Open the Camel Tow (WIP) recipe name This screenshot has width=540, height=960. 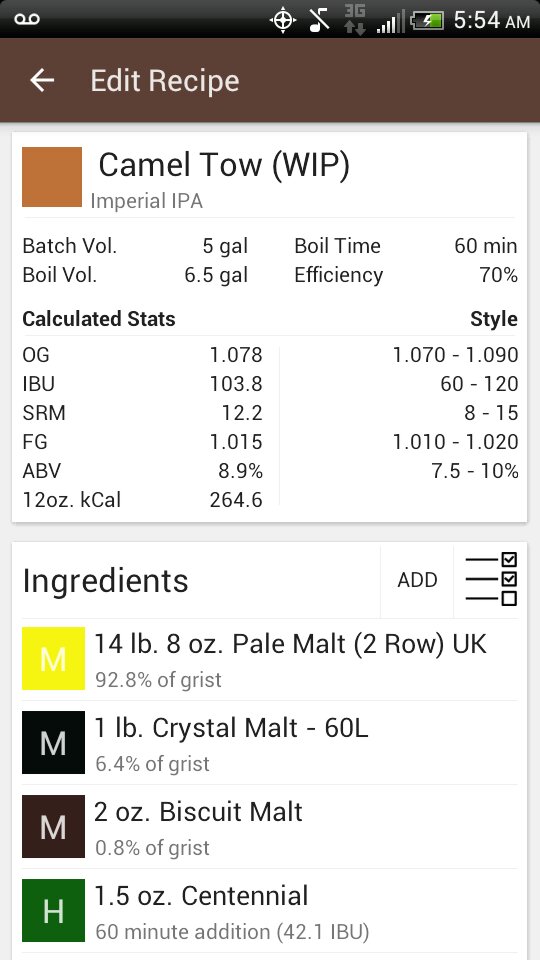pyautogui.click(x=224, y=165)
